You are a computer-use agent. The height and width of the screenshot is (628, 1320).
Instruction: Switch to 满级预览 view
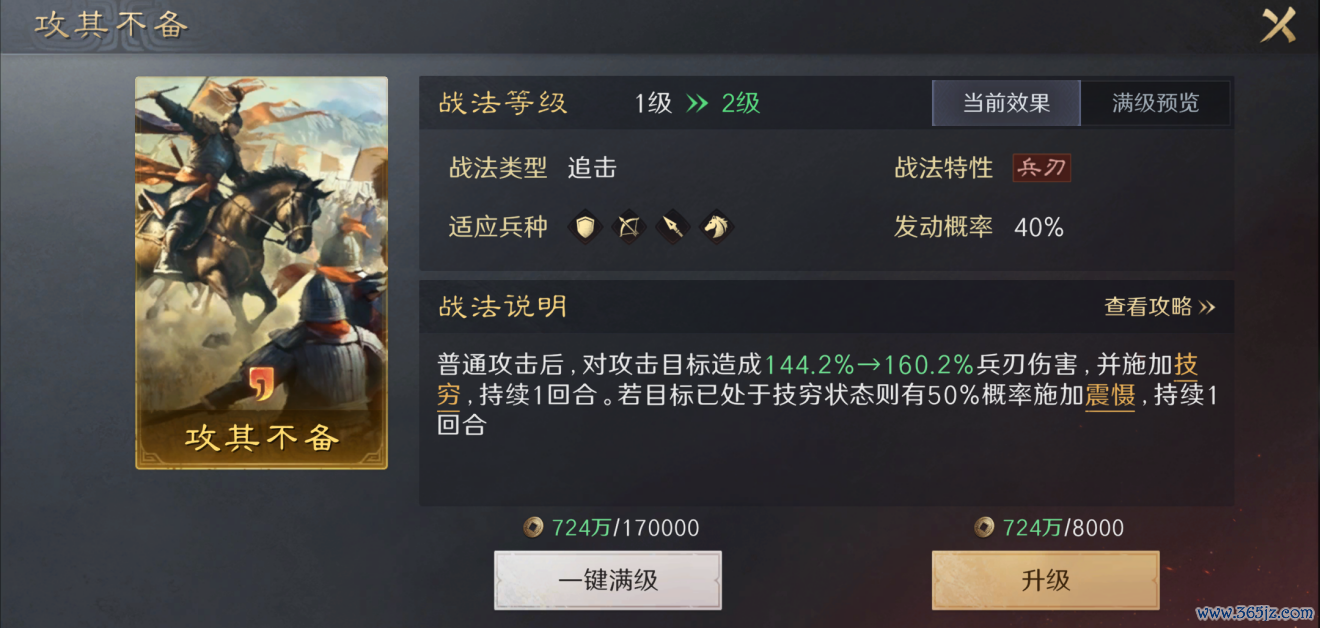coord(1155,103)
